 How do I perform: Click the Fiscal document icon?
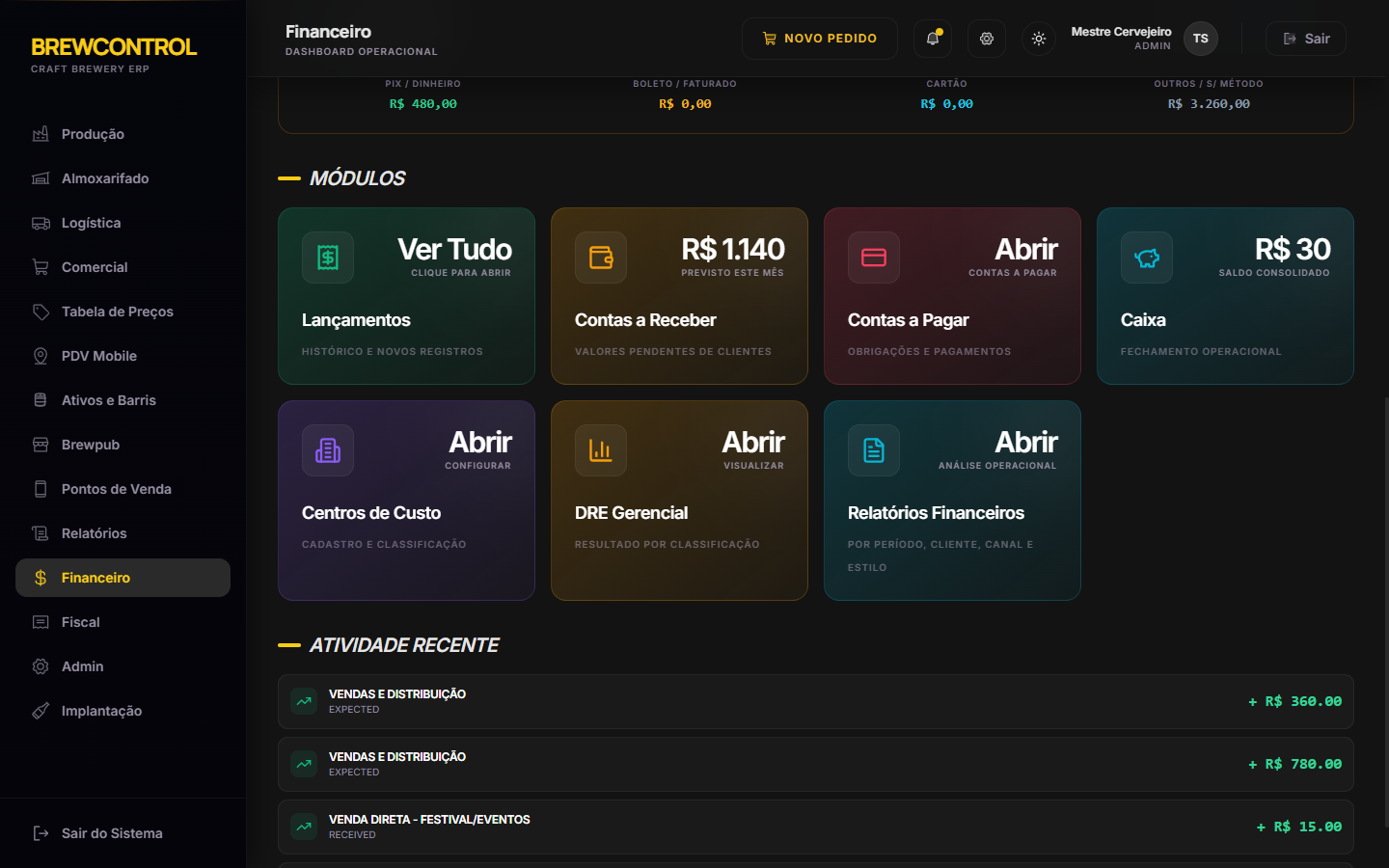click(41, 622)
